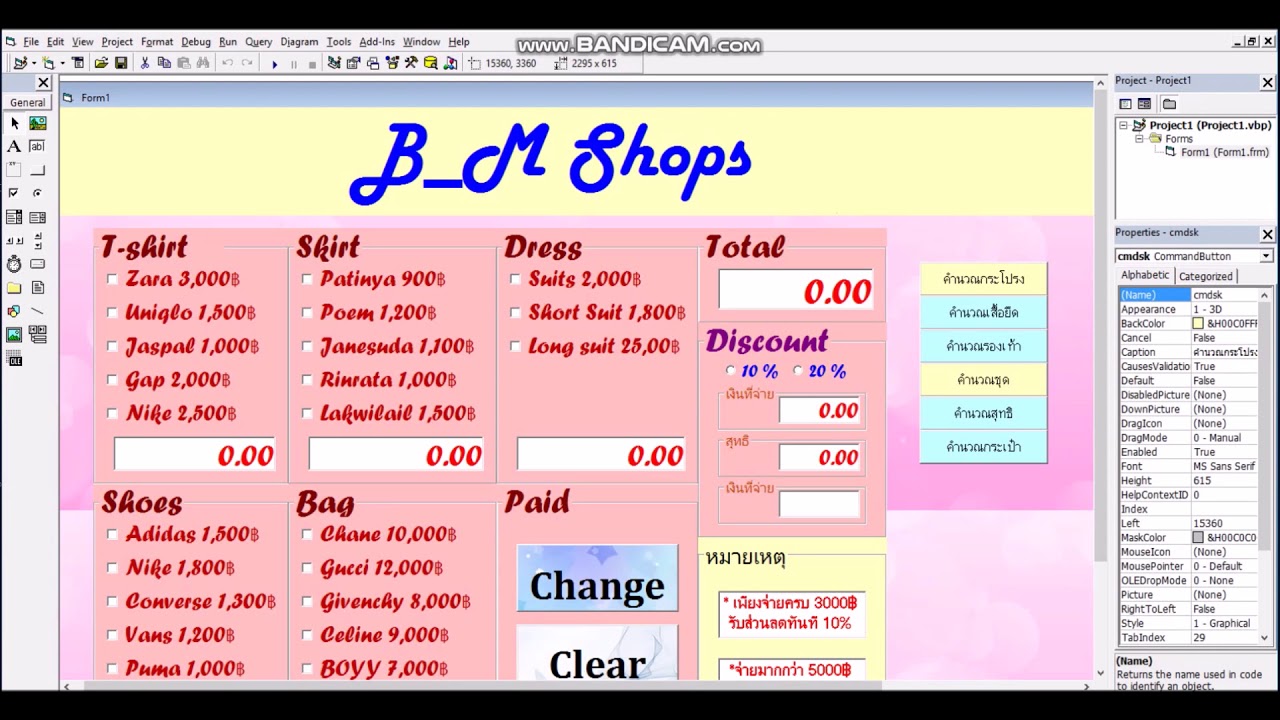Open the Add Project dropdown arrow
The width and height of the screenshot is (1280, 720).
(34, 63)
